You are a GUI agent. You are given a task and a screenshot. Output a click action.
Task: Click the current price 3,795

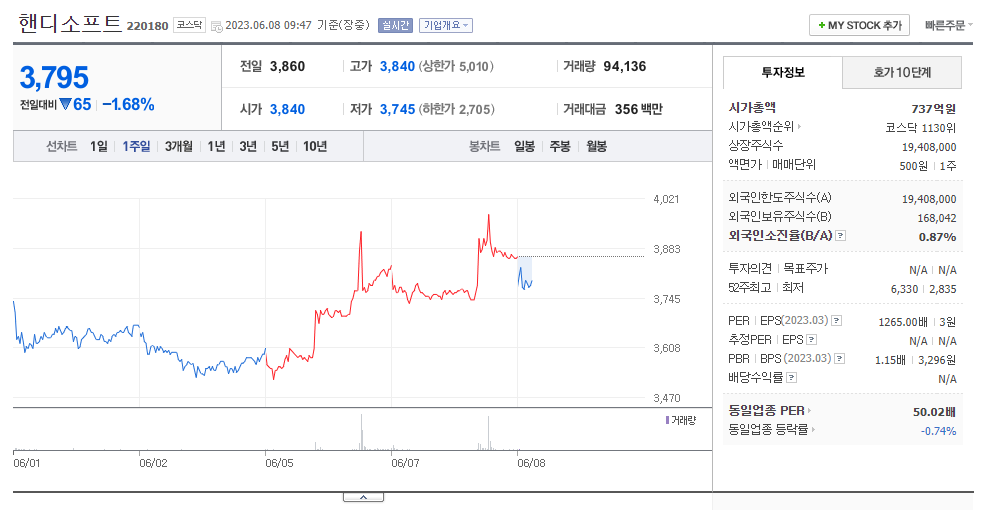click(x=54, y=78)
